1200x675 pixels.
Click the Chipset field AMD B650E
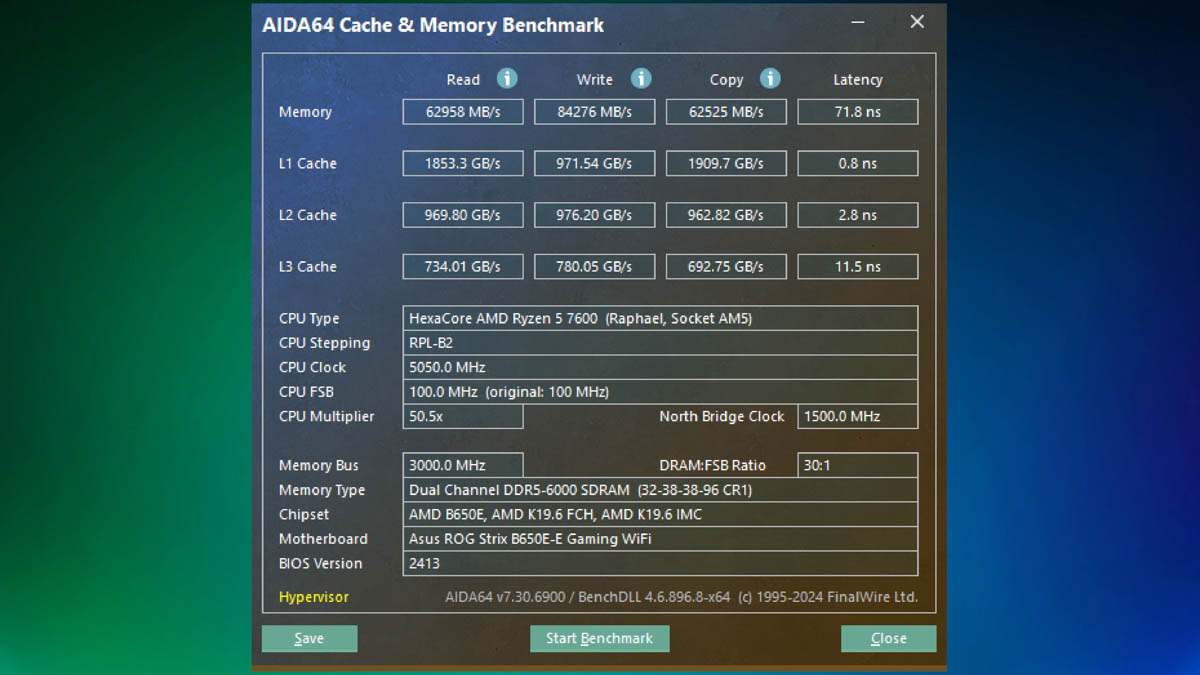(660, 514)
